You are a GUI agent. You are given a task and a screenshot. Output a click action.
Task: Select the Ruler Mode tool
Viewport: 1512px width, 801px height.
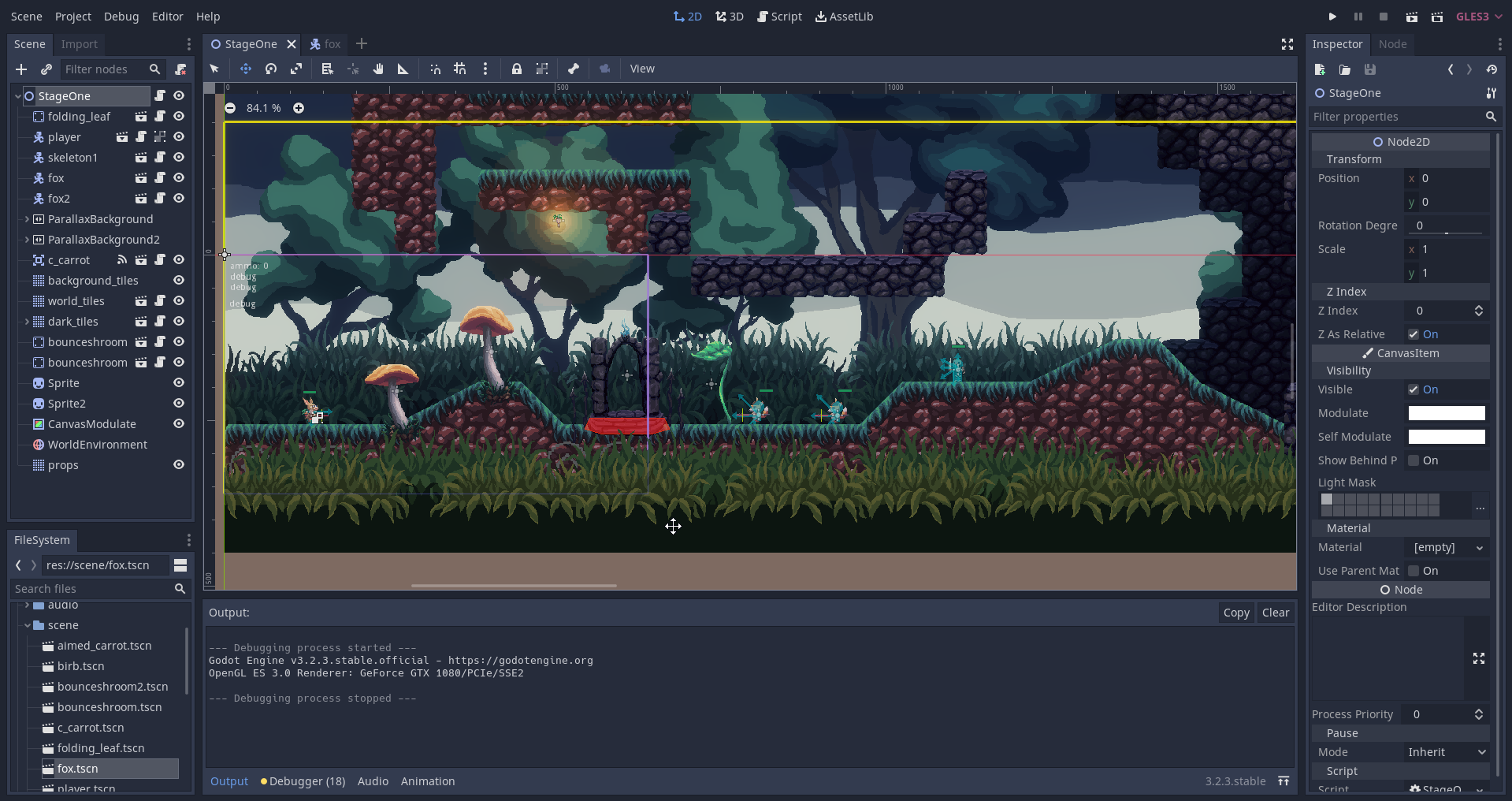click(403, 69)
